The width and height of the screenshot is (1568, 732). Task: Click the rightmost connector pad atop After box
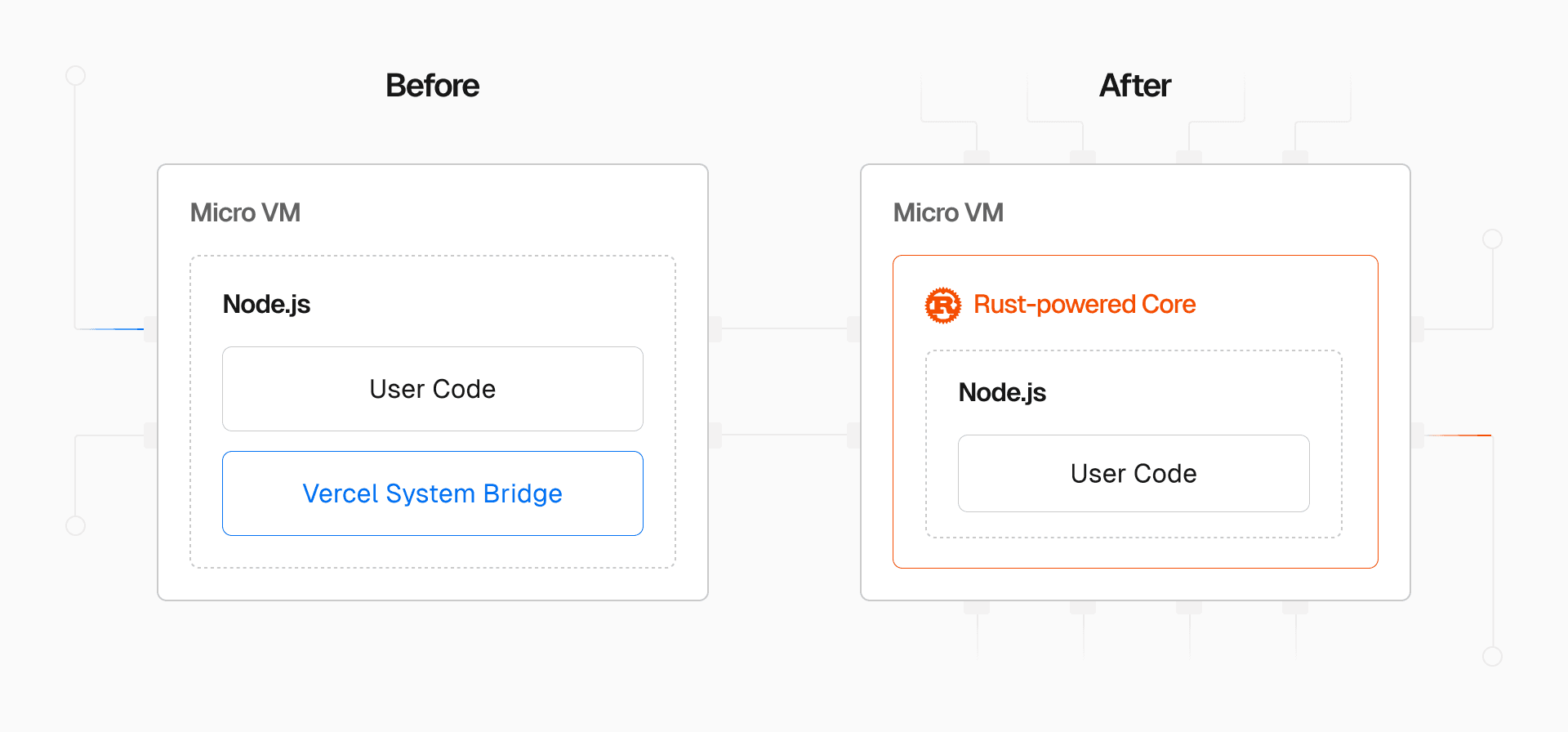(x=1295, y=157)
